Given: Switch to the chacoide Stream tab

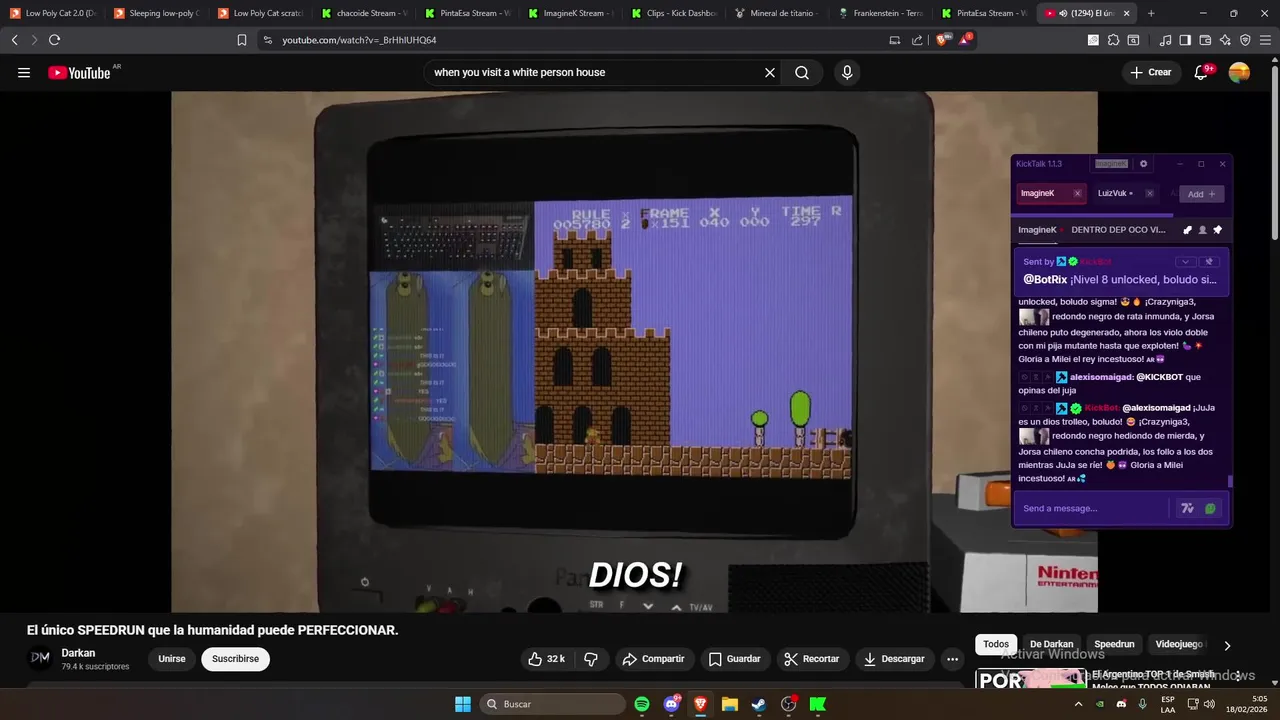Looking at the screenshot, I should [x=364, y=13].
